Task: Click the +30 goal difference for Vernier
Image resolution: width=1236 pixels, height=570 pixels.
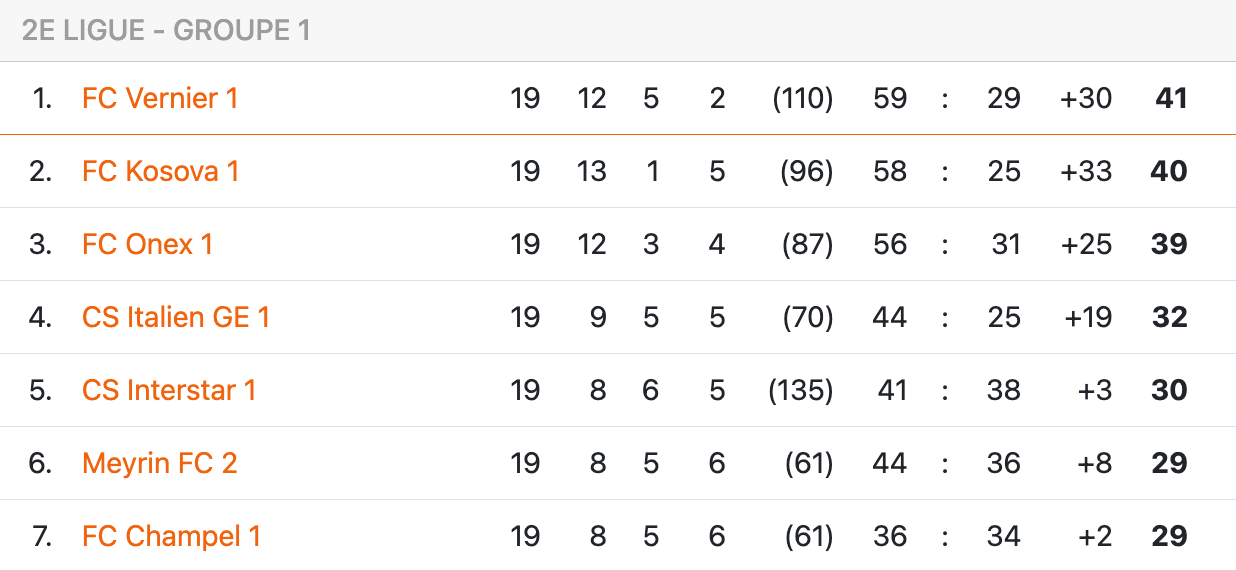Action: [1086, 98]
